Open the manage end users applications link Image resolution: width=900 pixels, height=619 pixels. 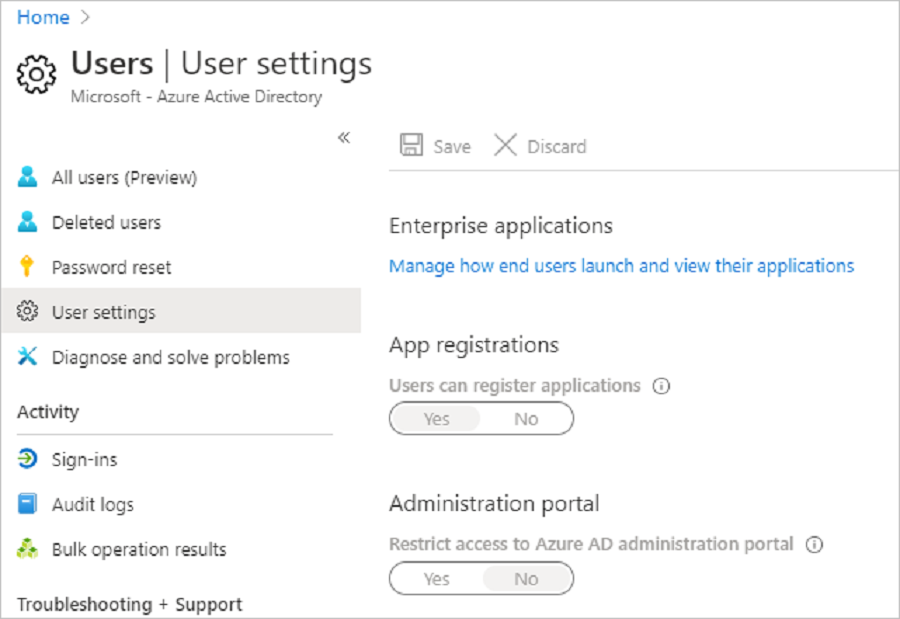coord(620,265)
